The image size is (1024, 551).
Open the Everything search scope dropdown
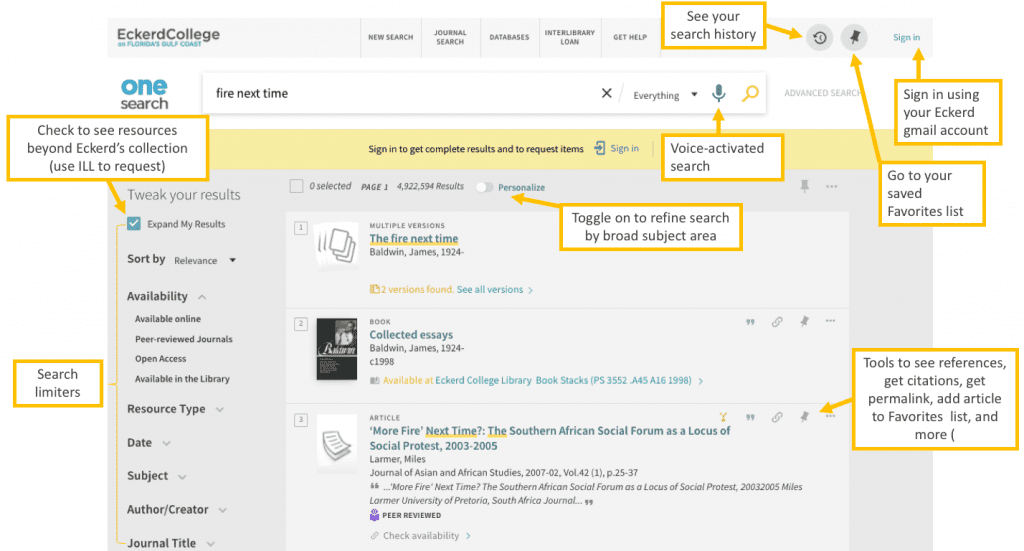[665, 95]
